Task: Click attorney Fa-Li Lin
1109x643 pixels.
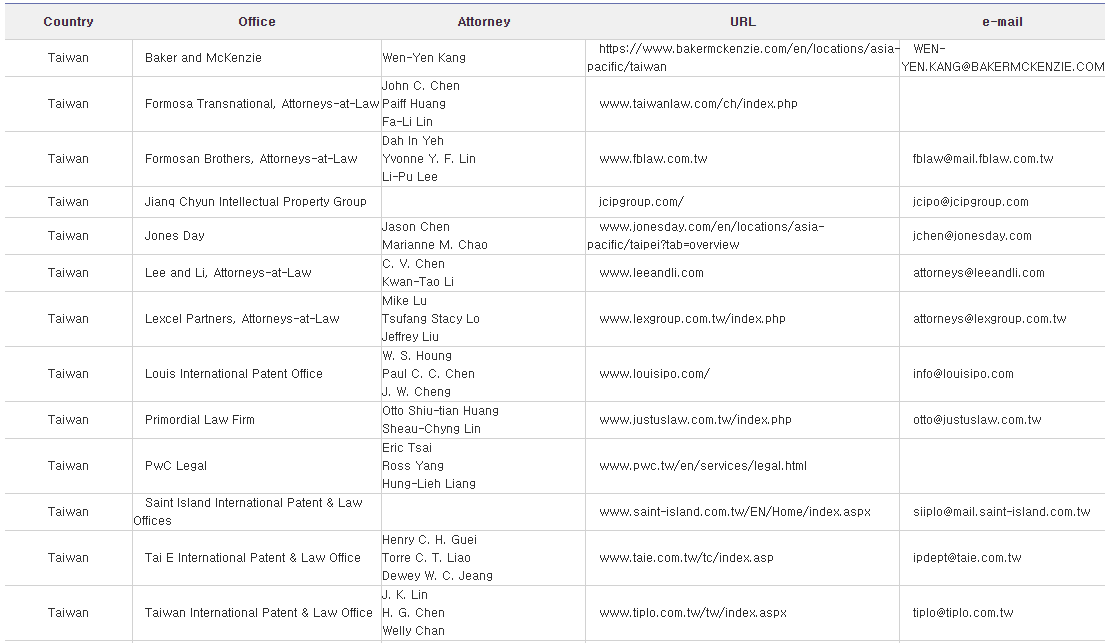Action: pyautogui.click(x=407, y=122)
